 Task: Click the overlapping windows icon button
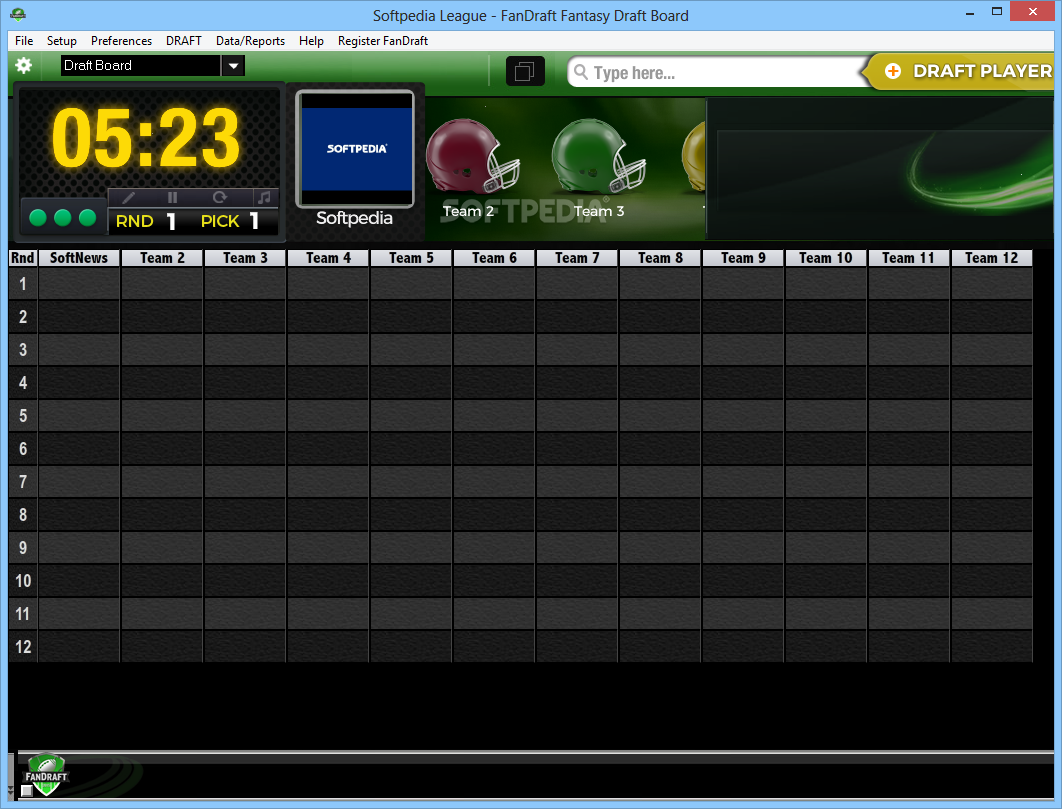[x=525, y=71]
